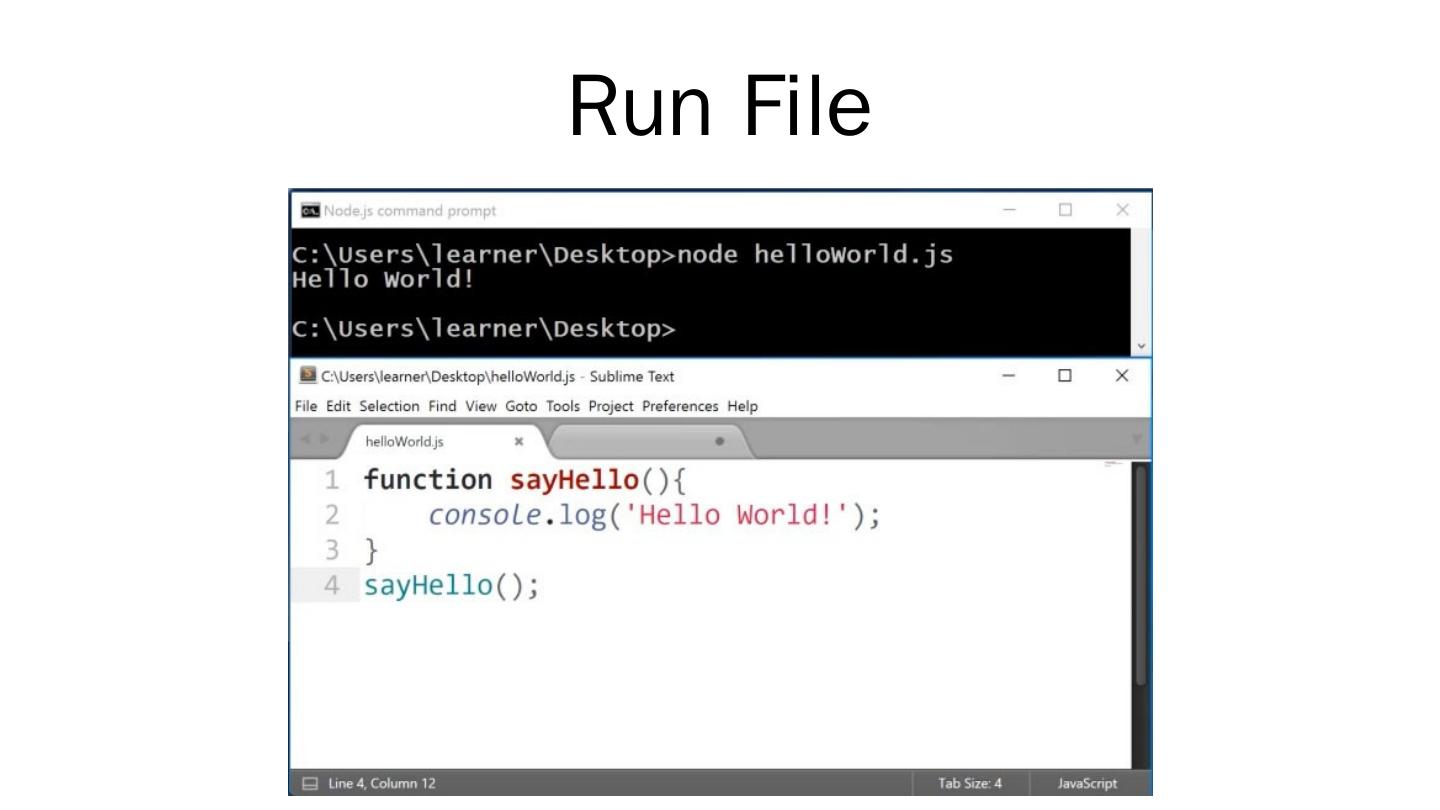Viewport: 1440px width, 810px height.
Task: Open the Find menu
Action: pos(442,406)
